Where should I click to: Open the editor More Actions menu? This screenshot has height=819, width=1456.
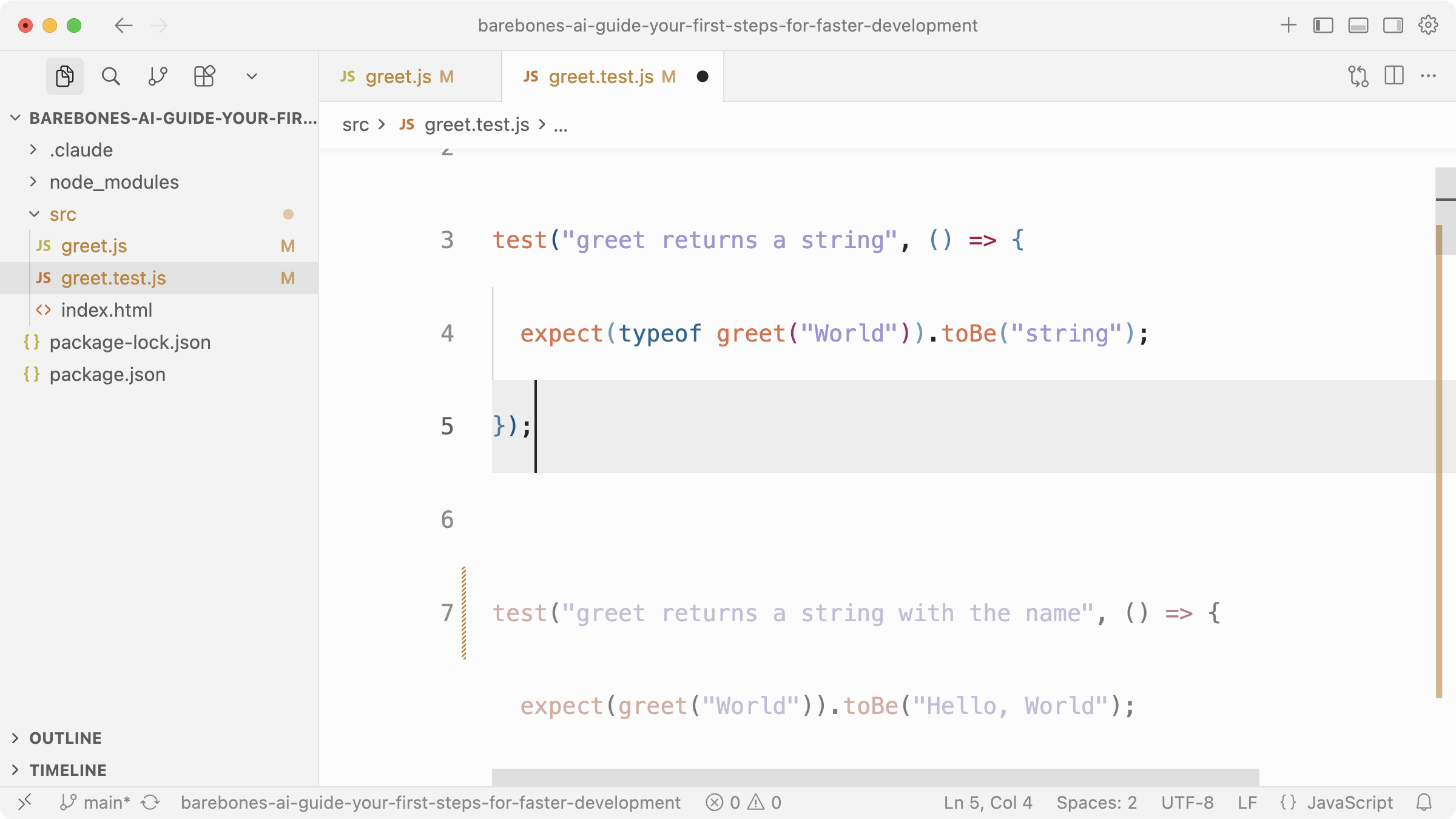tap(1428, 76)
